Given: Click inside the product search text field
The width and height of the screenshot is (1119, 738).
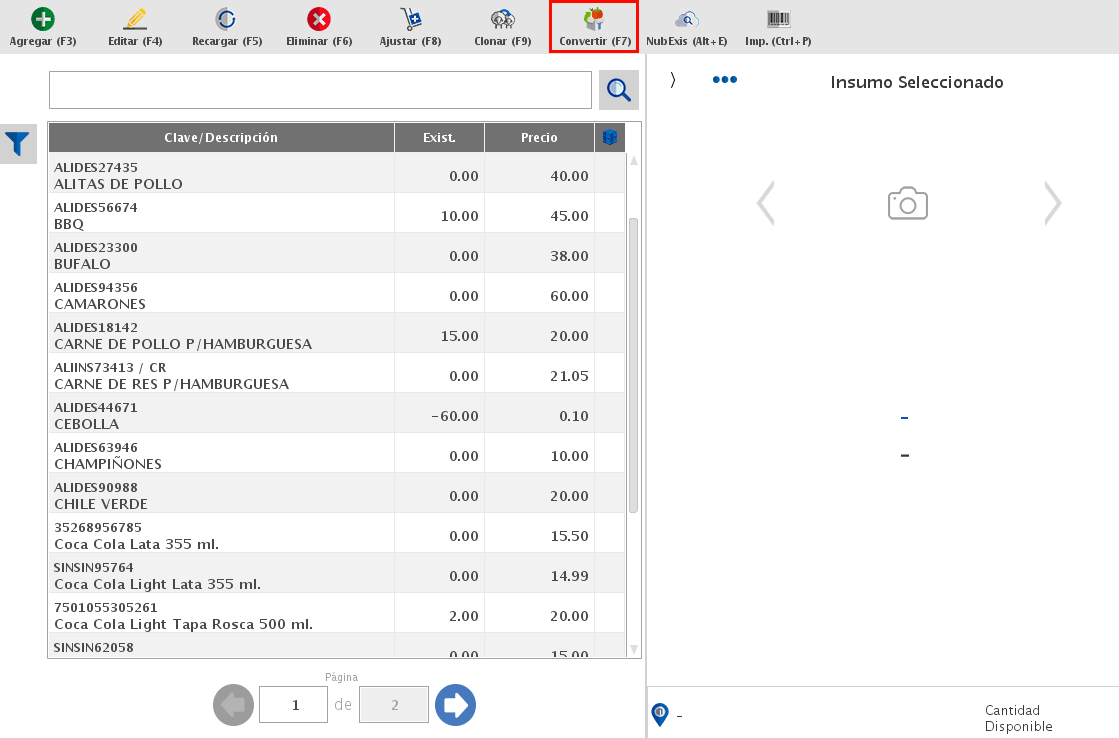Looking at the screenshot, I should [x=320, y=90].
